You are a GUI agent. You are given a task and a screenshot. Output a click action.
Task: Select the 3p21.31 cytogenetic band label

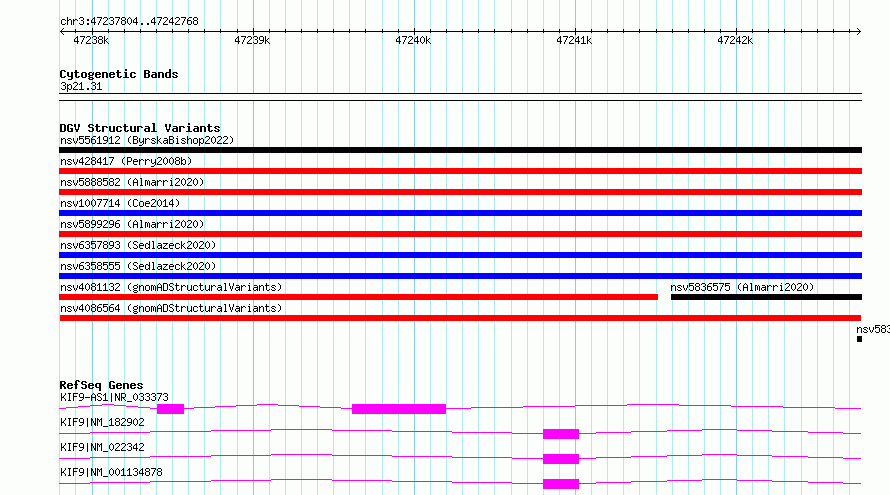pyautogui.click(x=81, y=86)
